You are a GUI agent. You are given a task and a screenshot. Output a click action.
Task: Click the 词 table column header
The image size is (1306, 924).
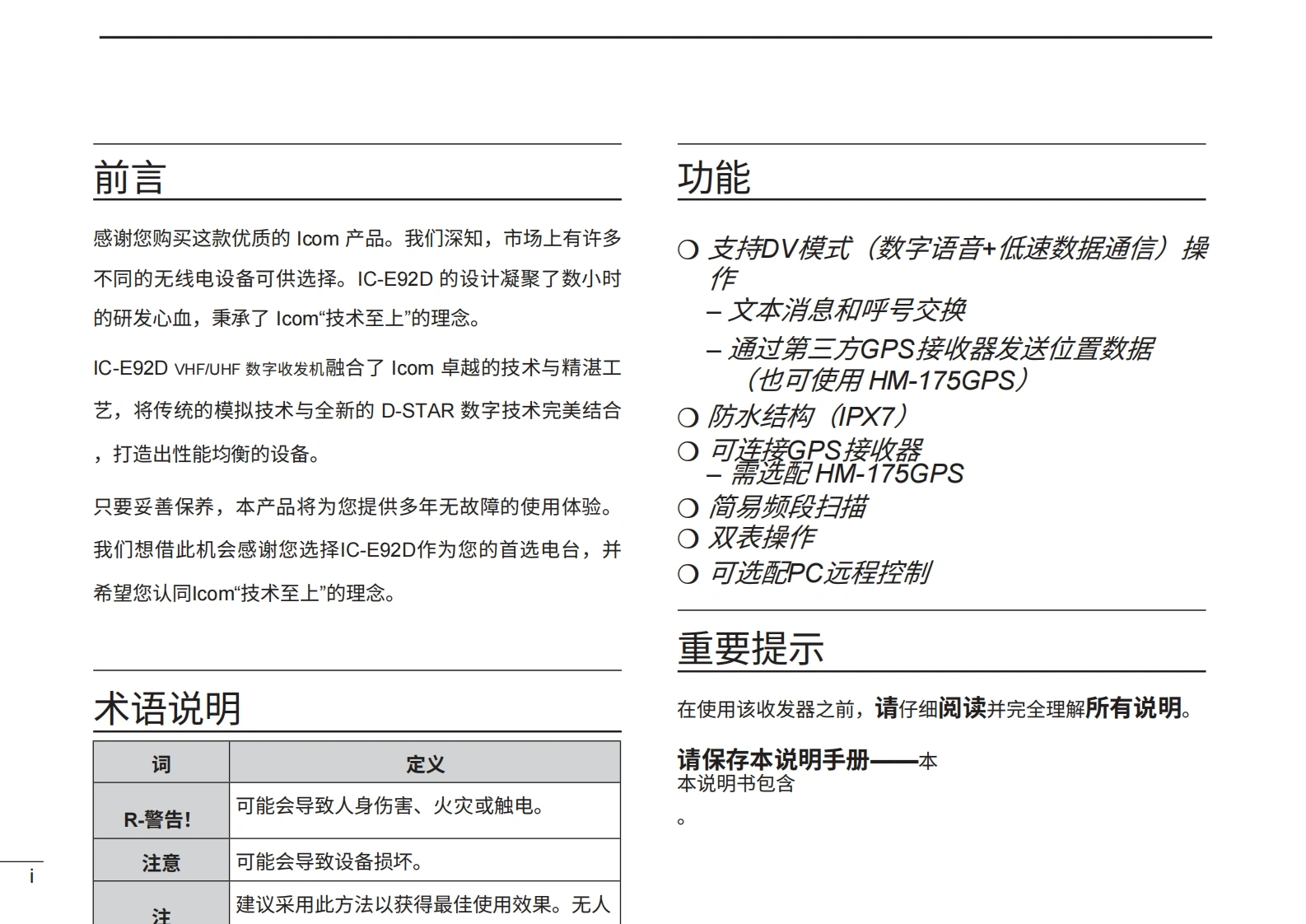tap(161, 763)
